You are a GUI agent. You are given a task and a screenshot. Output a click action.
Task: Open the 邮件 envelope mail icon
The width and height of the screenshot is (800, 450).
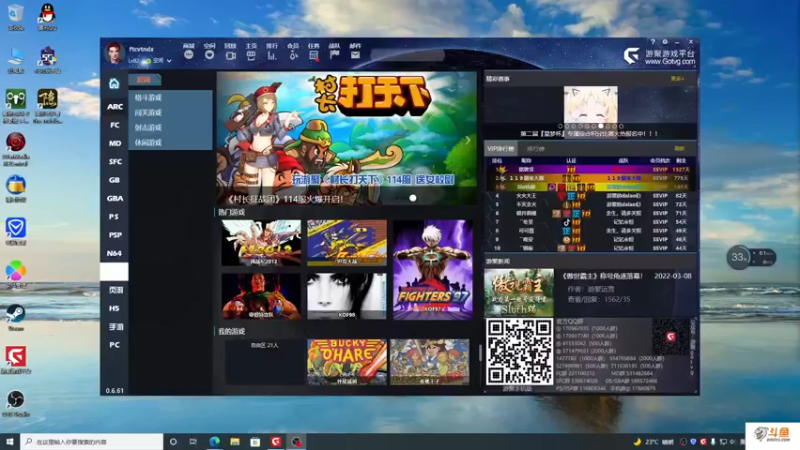pyautogui.click(x=355, y=55)
